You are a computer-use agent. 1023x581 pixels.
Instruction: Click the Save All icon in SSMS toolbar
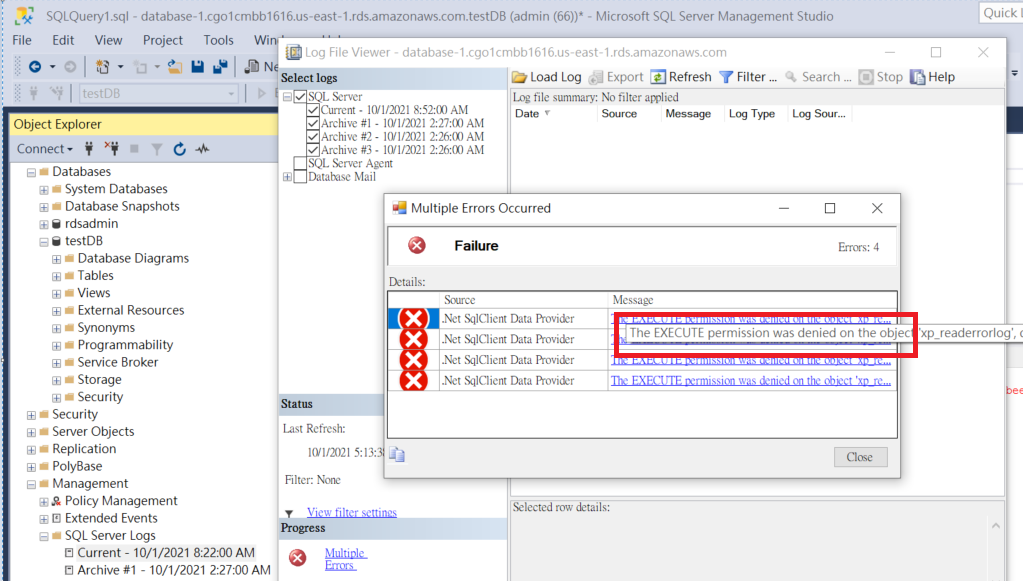tap(221, 67)
